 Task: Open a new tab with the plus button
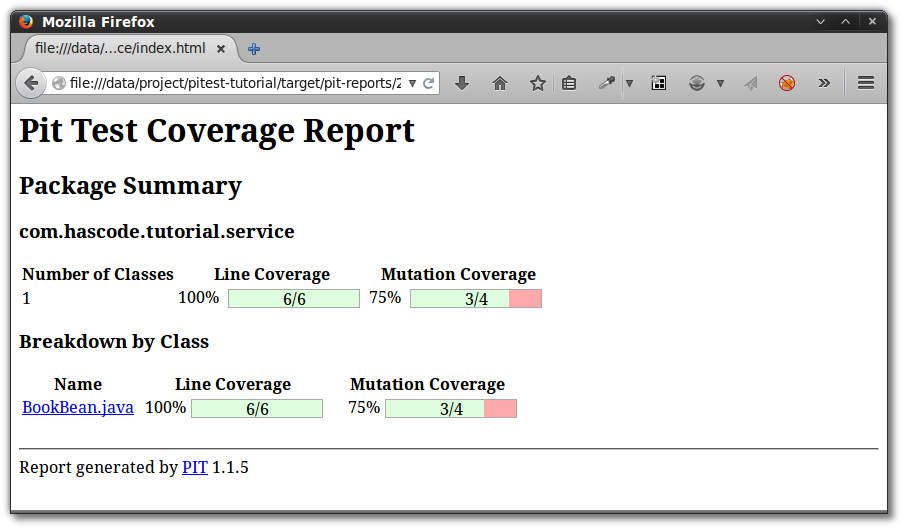click(254, 48)
